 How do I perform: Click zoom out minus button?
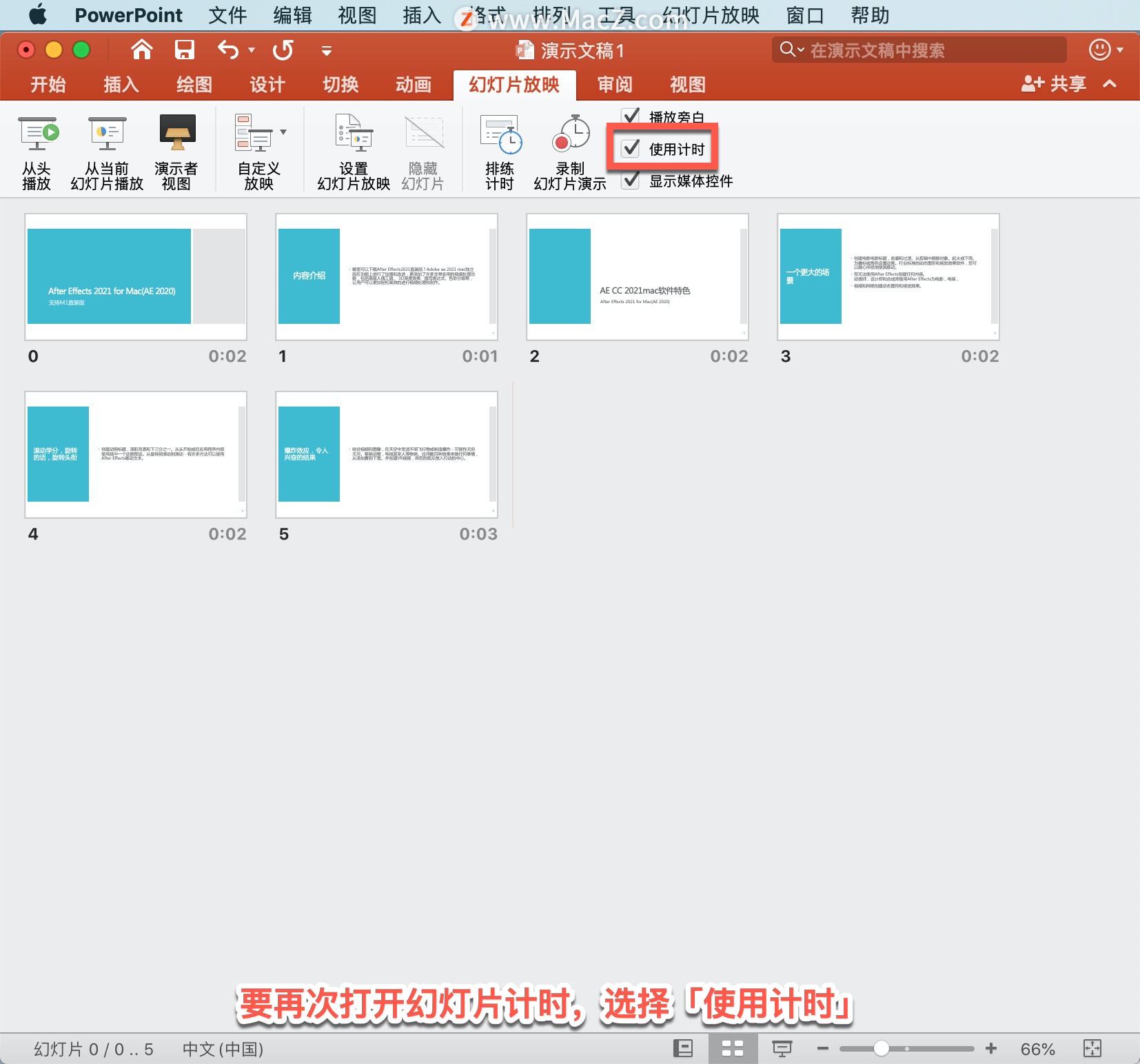[x=822, y=1049]
